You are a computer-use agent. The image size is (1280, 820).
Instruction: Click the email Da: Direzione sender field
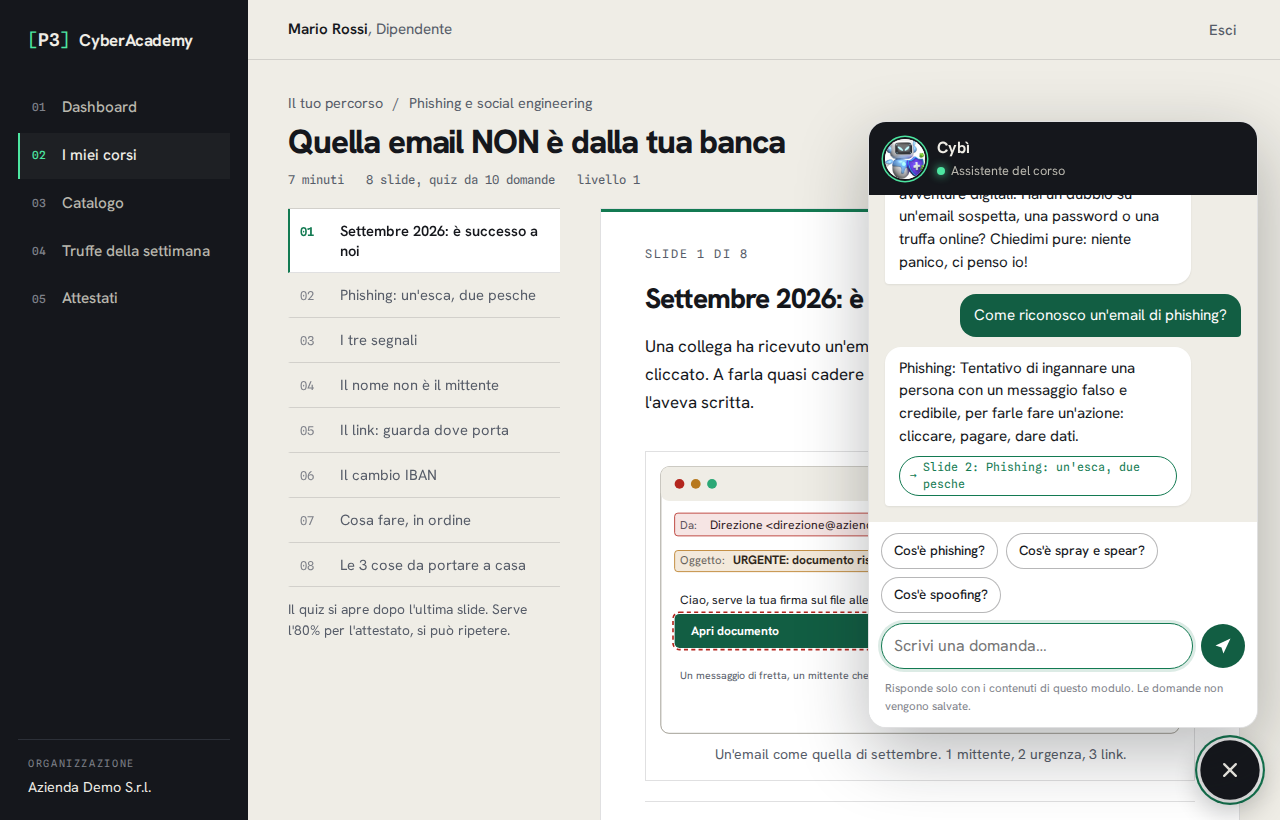[772, 525]
